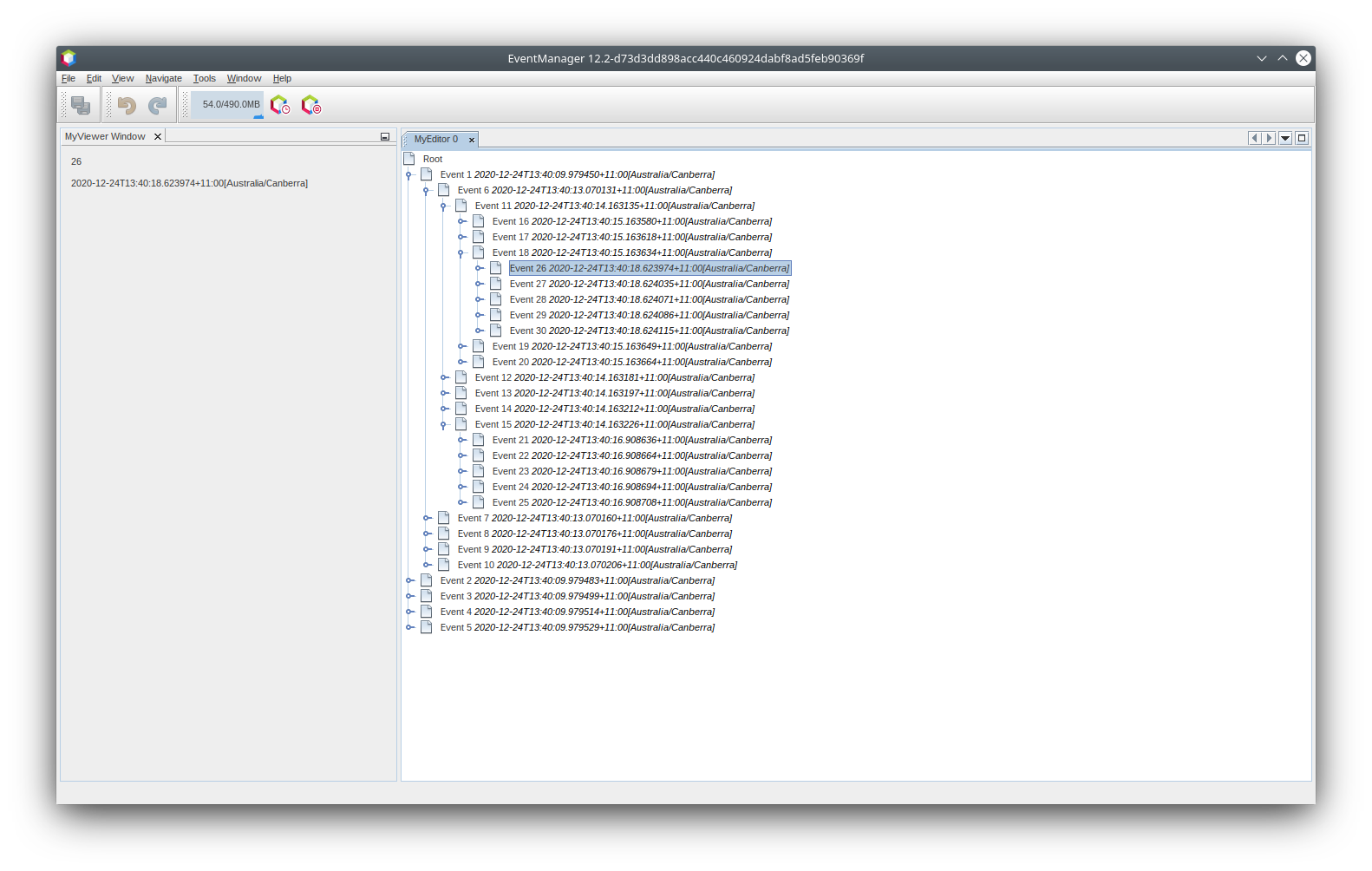
Task: Collapse the Event 15 tree node
Action: [x=444, y=424]
